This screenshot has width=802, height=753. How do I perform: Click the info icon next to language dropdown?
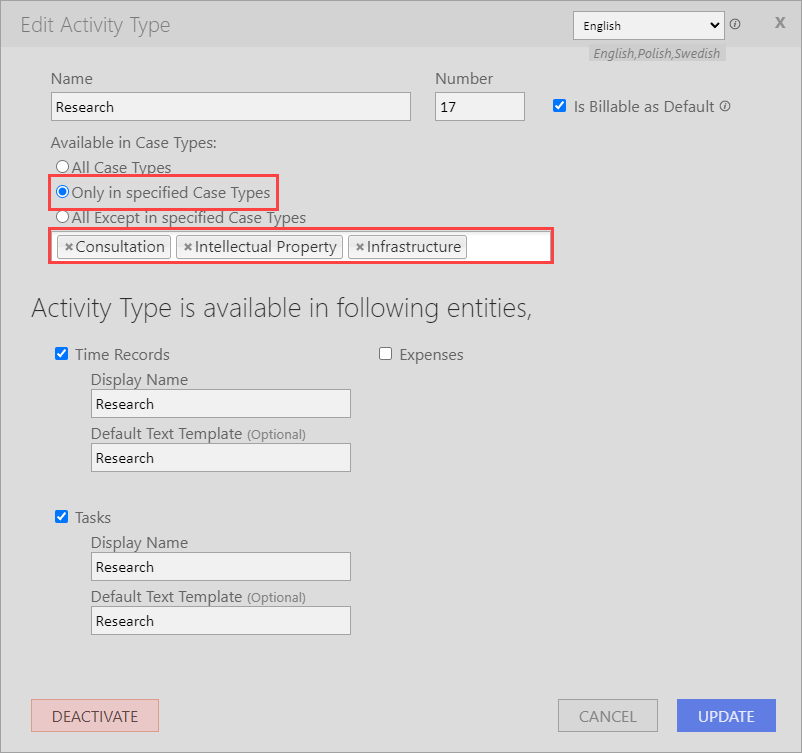(735, 24)
